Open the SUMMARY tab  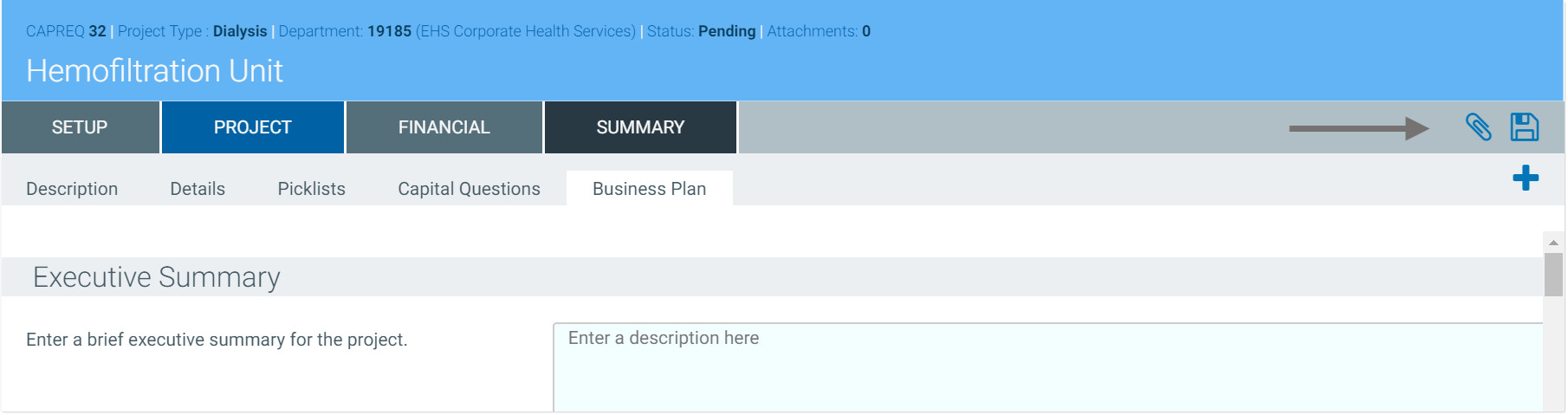point(640,127)
